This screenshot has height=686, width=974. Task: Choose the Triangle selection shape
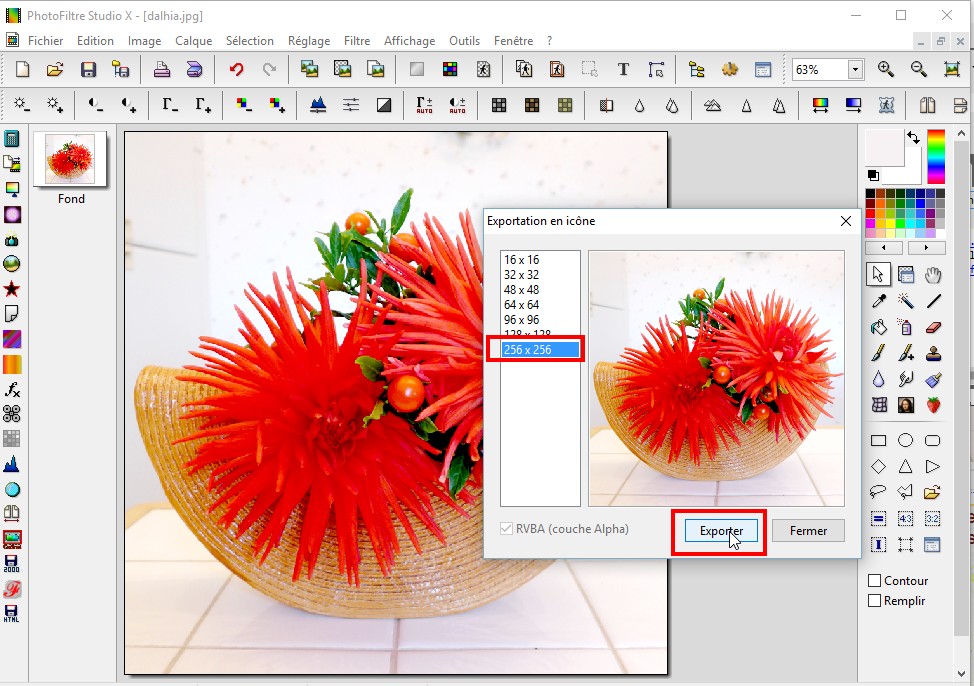(x=906, y=466)
